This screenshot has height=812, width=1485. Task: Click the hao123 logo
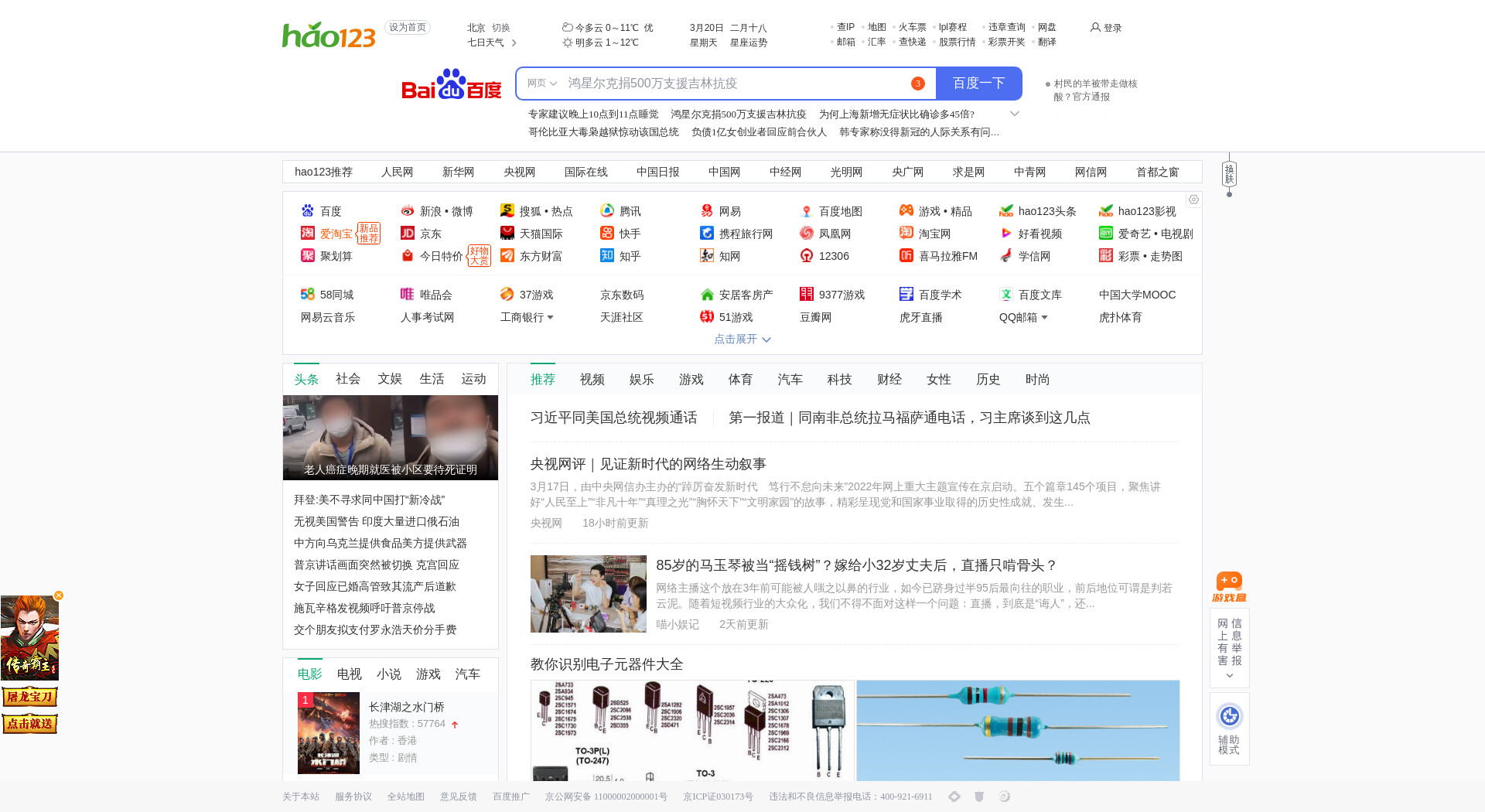pyautogui.click(x=329, y=35)
